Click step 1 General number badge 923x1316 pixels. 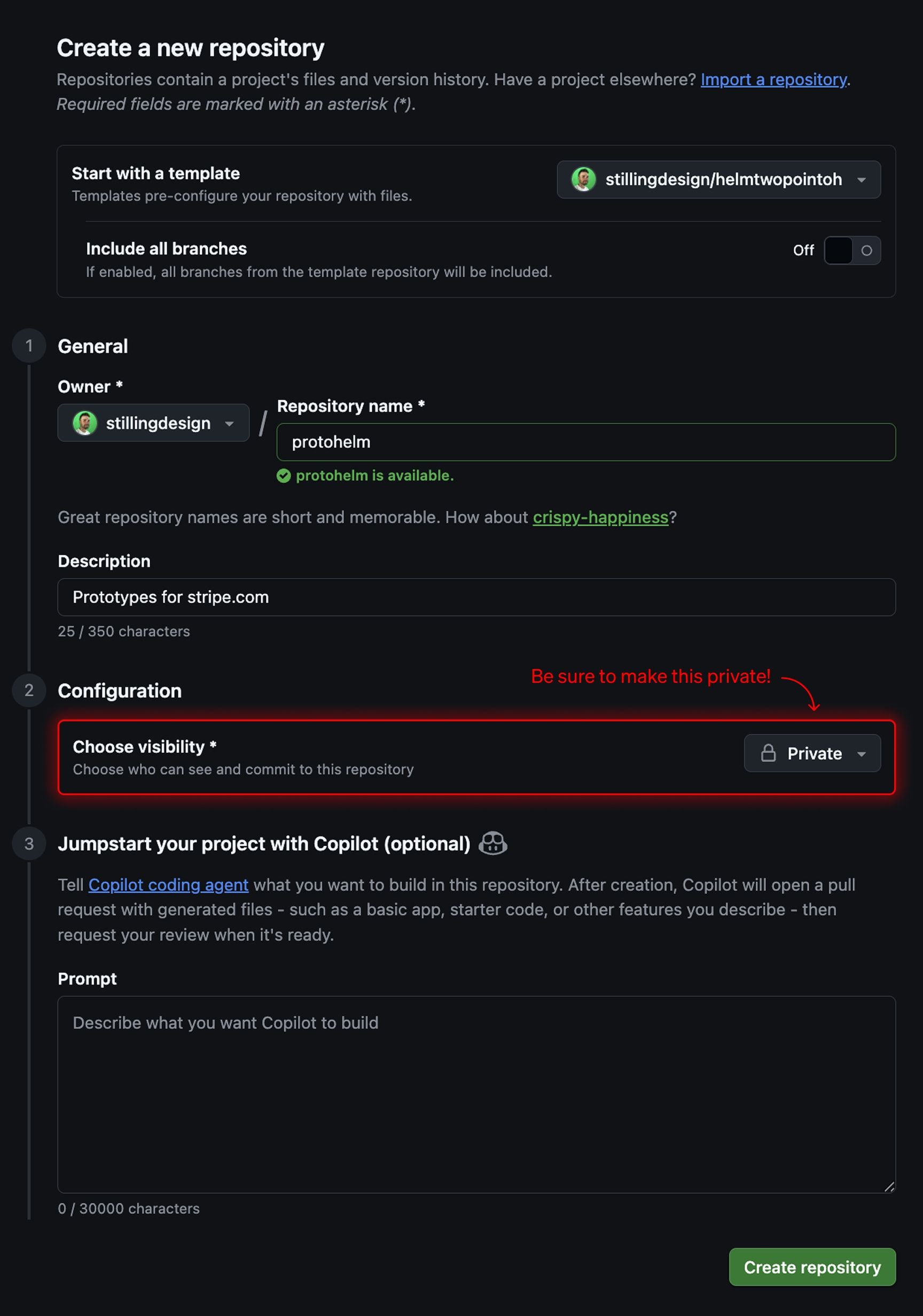click(29, 346)
